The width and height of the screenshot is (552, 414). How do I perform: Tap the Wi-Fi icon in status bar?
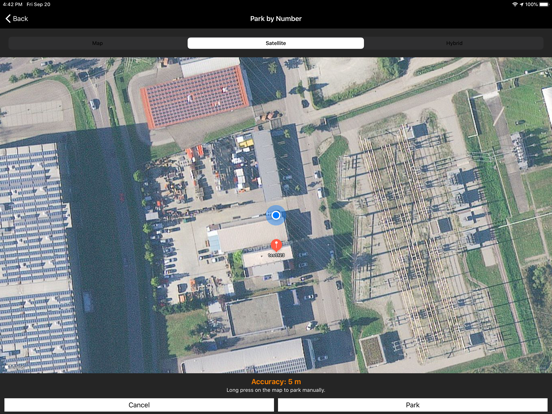515,4
